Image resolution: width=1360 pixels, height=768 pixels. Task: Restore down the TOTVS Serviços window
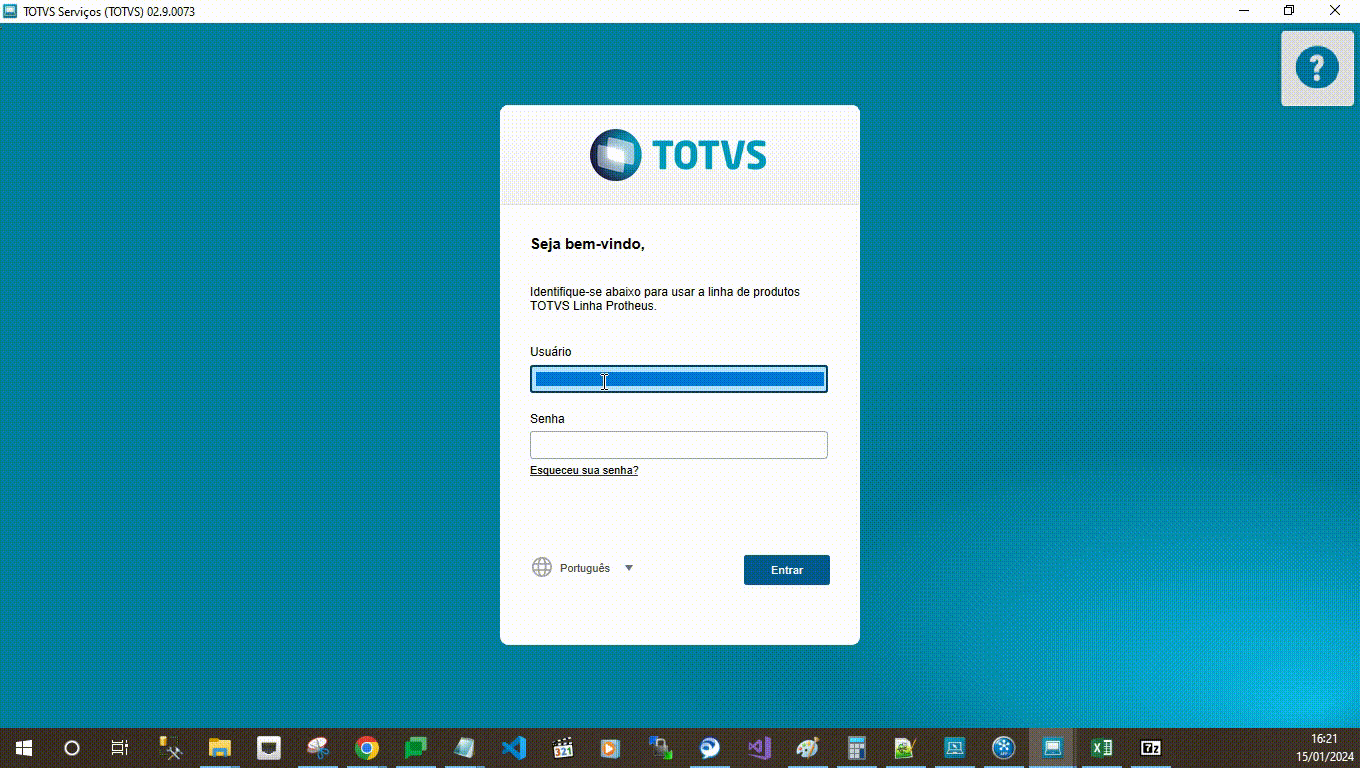(x=1290, y=11)
